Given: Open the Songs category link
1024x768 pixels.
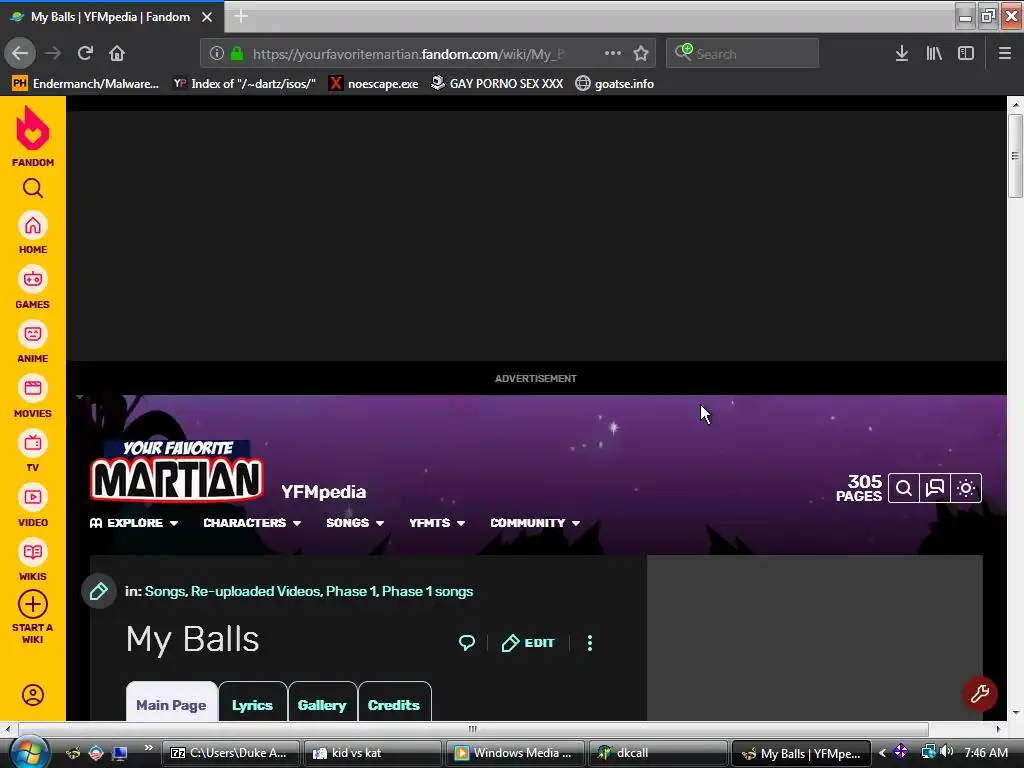Looking at the screenshot, I should point(165,592).
